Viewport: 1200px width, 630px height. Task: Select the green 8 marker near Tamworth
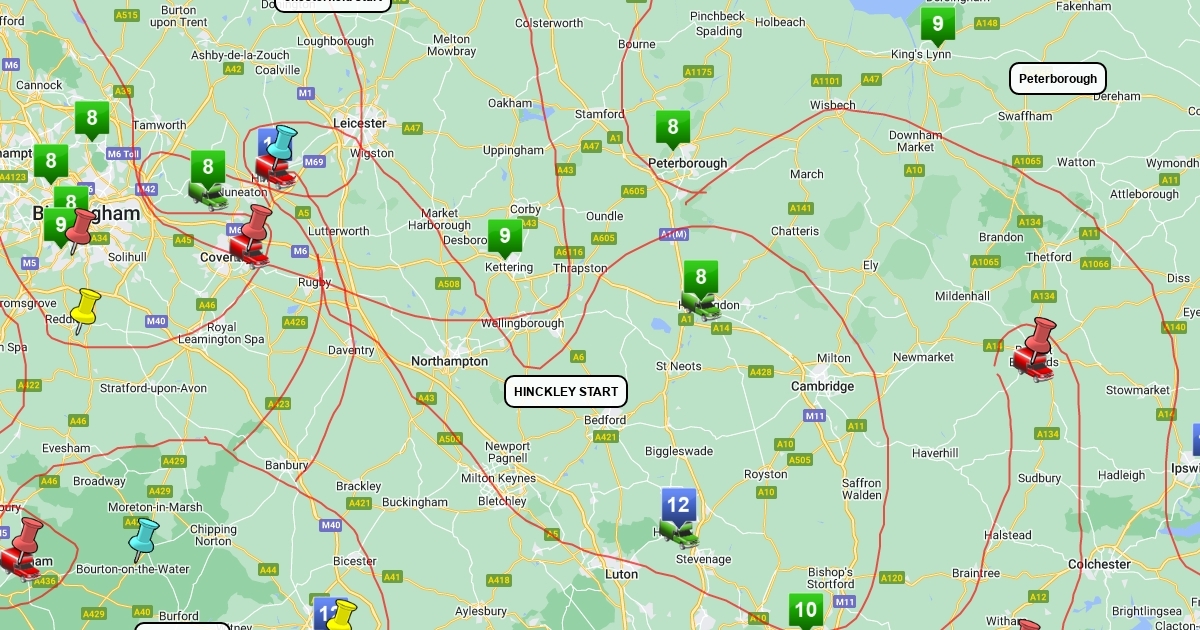coord(92,121)
